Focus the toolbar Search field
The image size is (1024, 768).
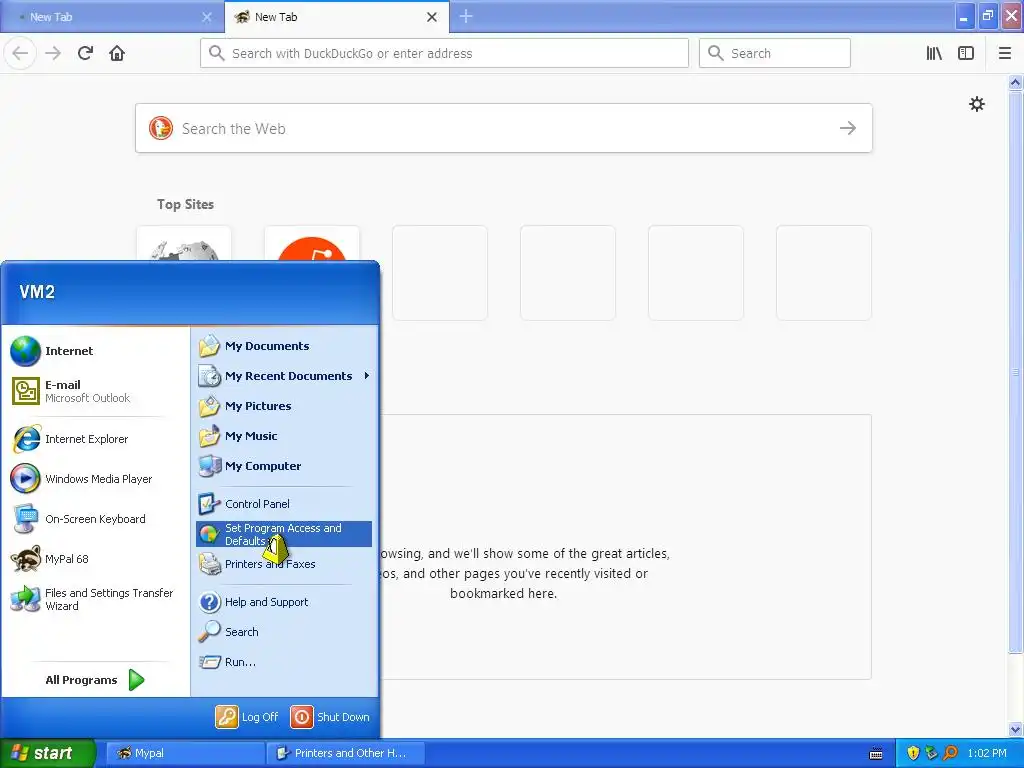click(x=775, y=53)
